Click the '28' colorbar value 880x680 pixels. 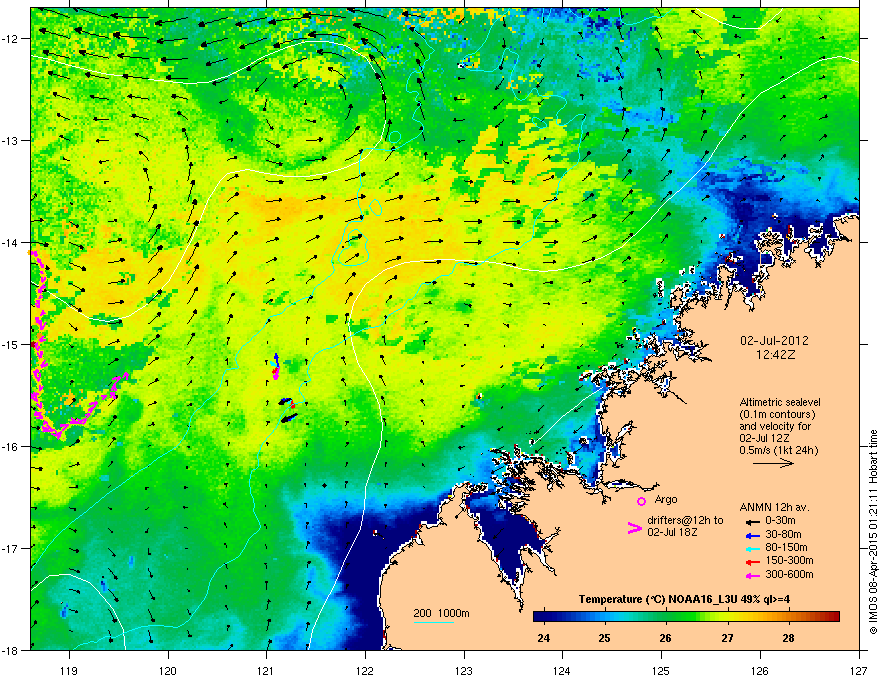[x=789, y=638]
